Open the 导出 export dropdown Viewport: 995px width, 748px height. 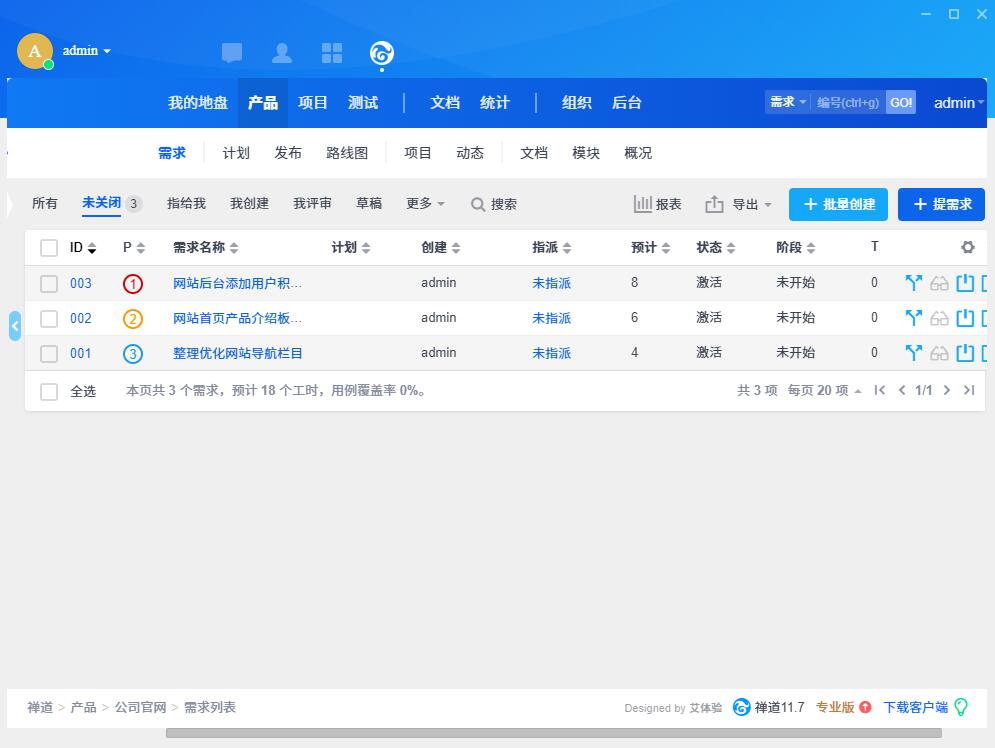(739, 204)
